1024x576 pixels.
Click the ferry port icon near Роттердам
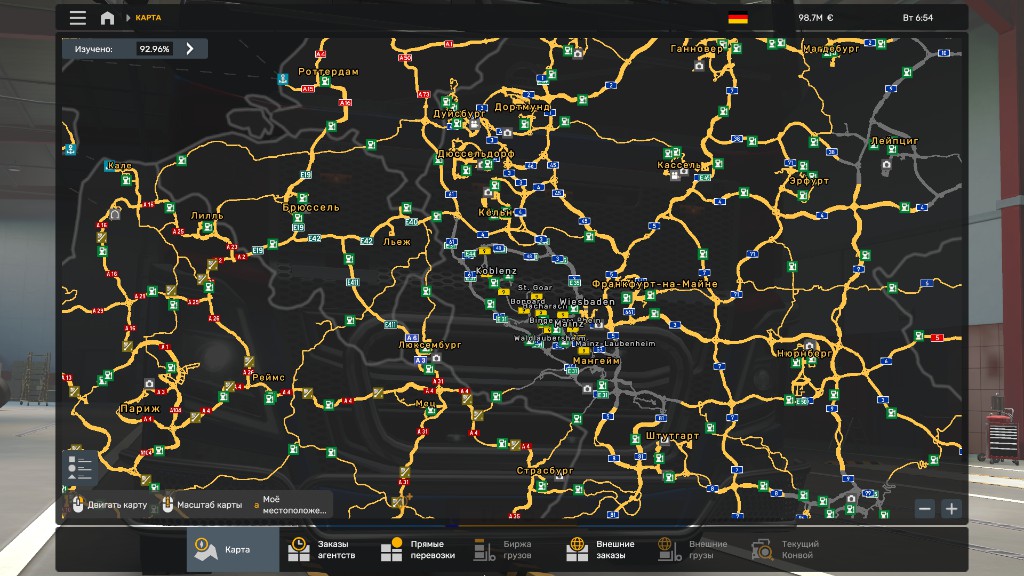pos(283,79)
